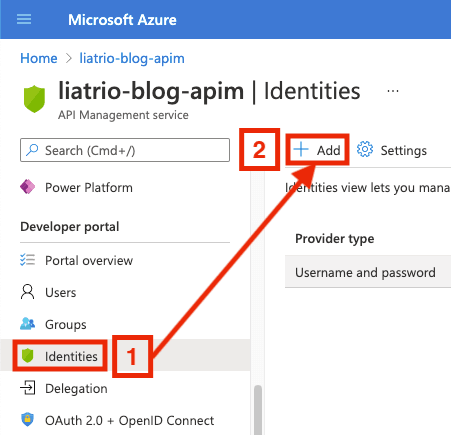Open OAuth 2.0 + OpenID Connect item

click(x=130, y=421)
